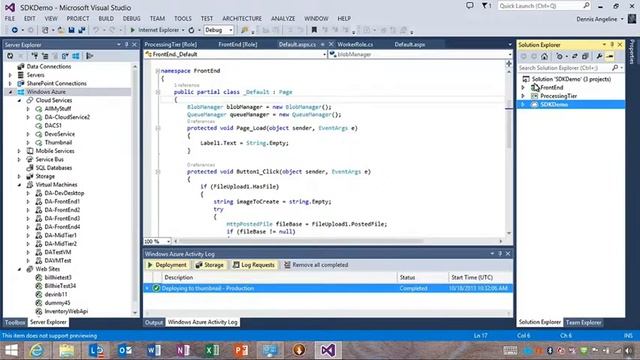Open the DEBUG menu

coord(131,18)
